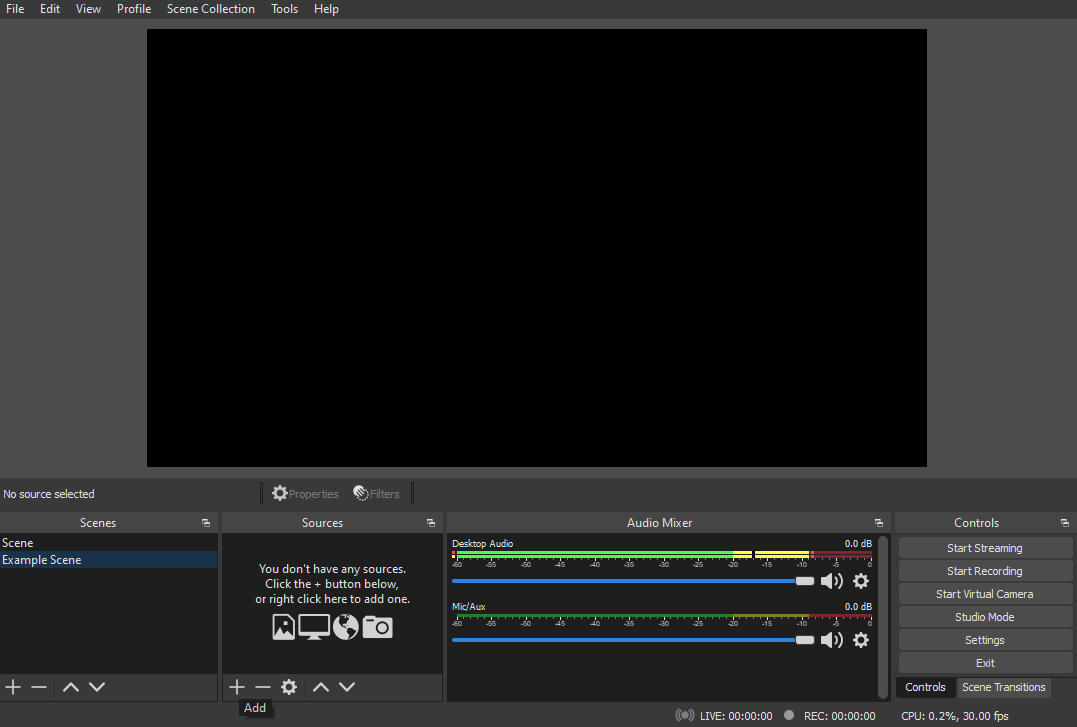
Task: Undock the Audio Mixer panel
Action: [x=878, y=523]
